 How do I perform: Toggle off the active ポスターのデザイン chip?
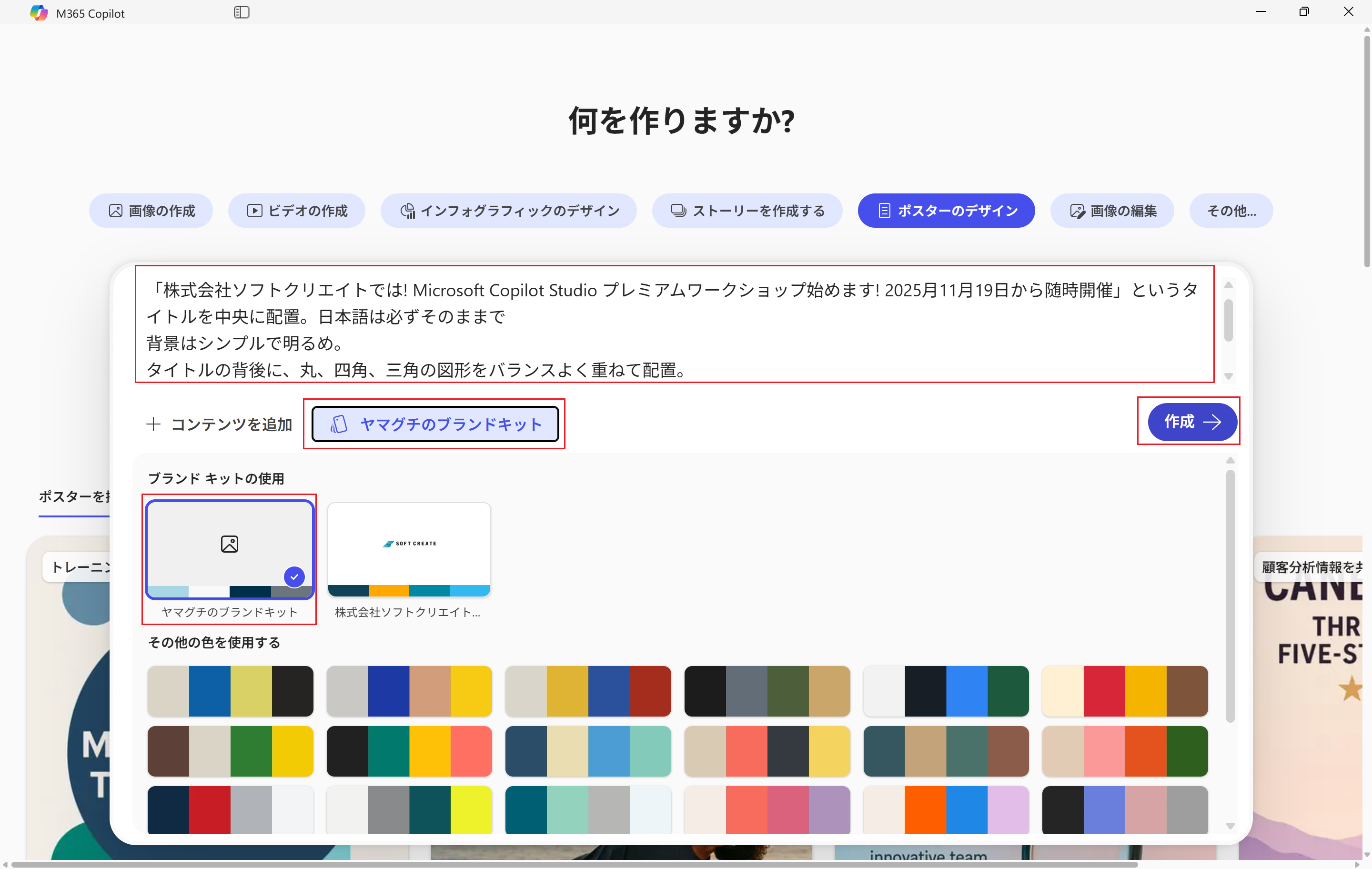[x=946, y=210]
